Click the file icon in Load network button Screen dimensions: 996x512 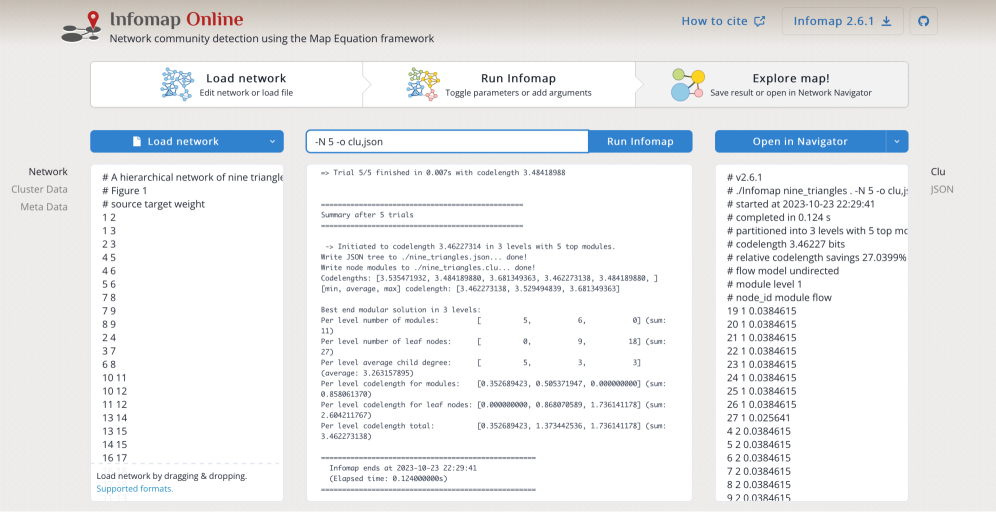tap(137, 142)
